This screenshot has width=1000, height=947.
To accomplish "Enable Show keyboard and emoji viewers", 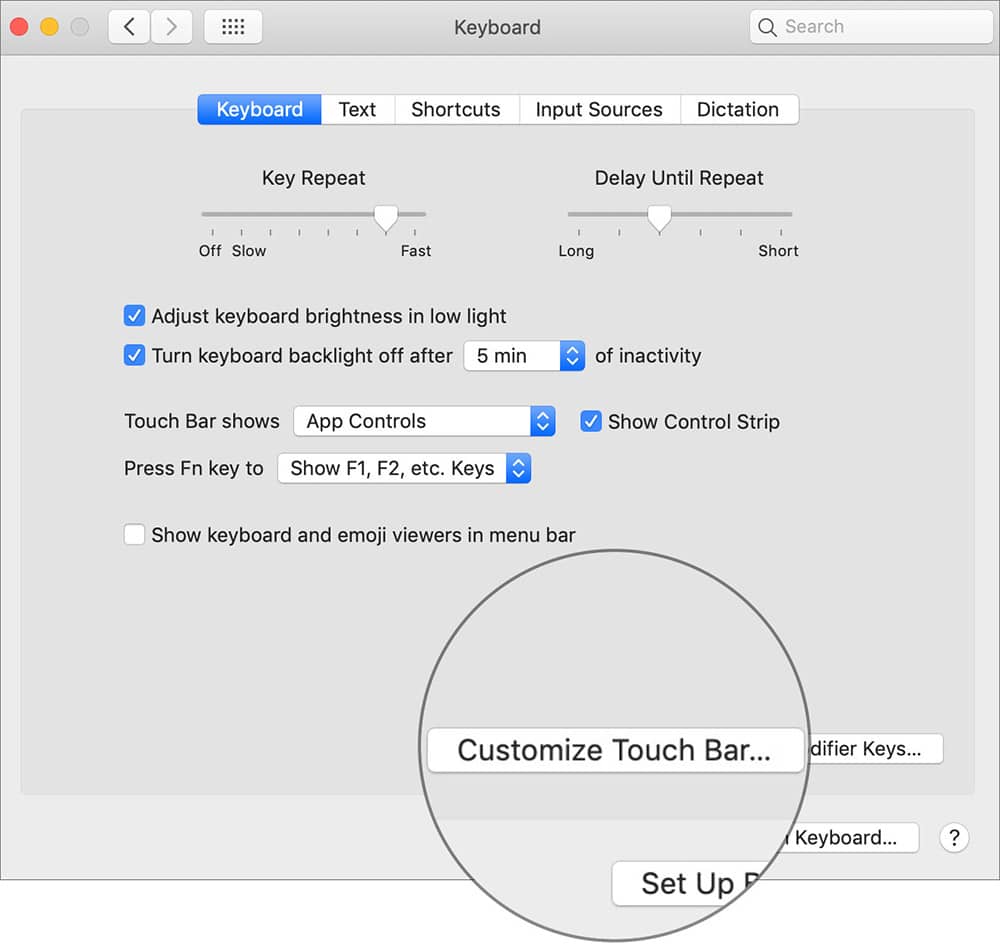I will pos(134,534).
